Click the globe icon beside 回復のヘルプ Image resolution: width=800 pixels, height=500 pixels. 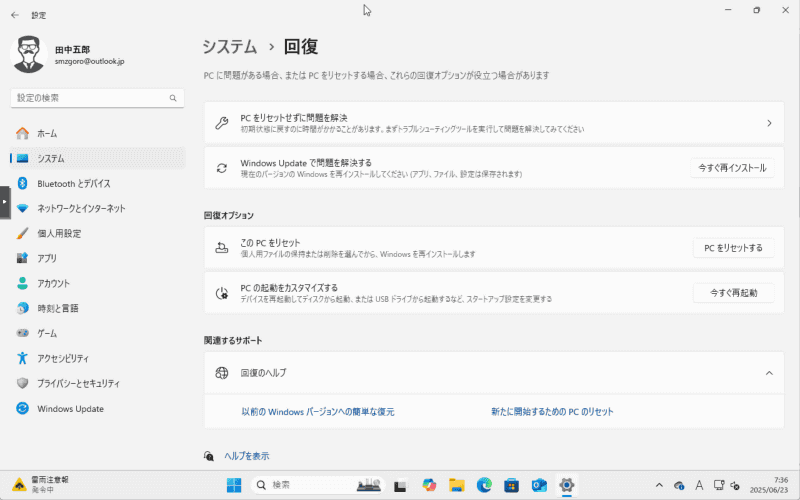point(221,373)
